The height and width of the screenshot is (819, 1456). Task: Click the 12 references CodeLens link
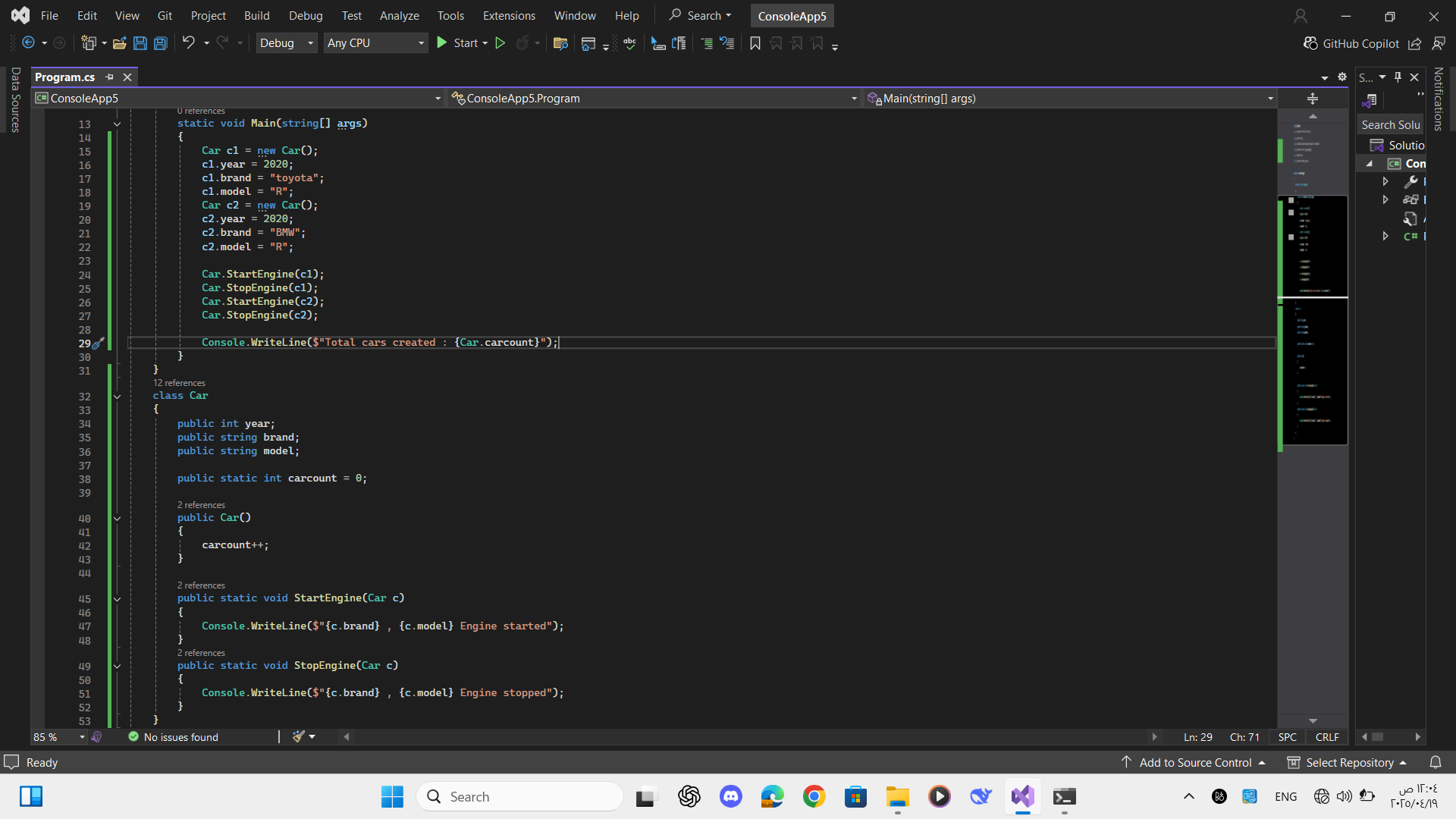[179, 383]
